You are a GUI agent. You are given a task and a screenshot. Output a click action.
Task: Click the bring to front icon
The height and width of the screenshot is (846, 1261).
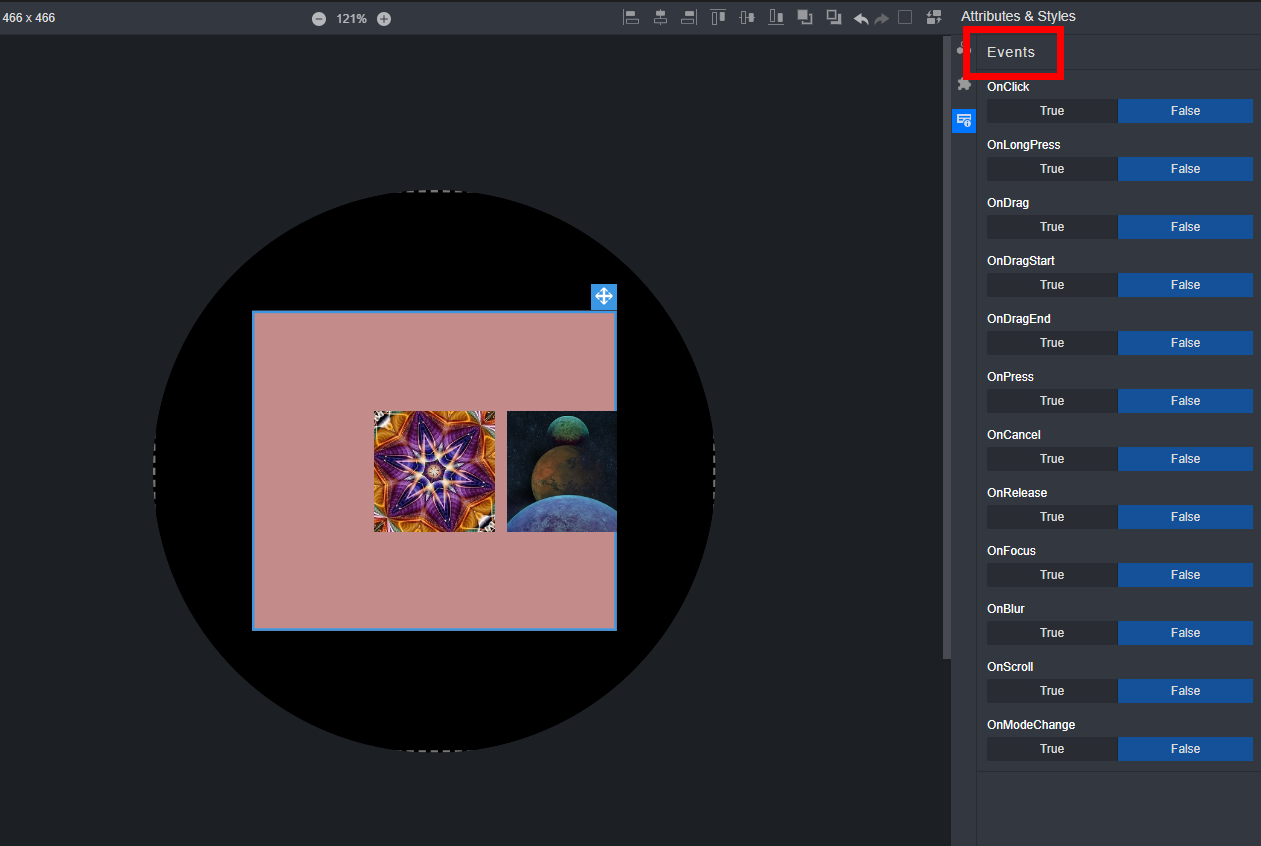click(x=805, y=17)
